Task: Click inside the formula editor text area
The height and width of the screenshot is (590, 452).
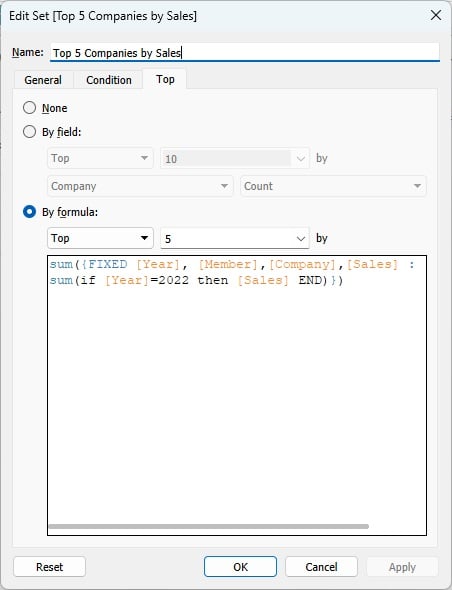Action: pos(237,395)
